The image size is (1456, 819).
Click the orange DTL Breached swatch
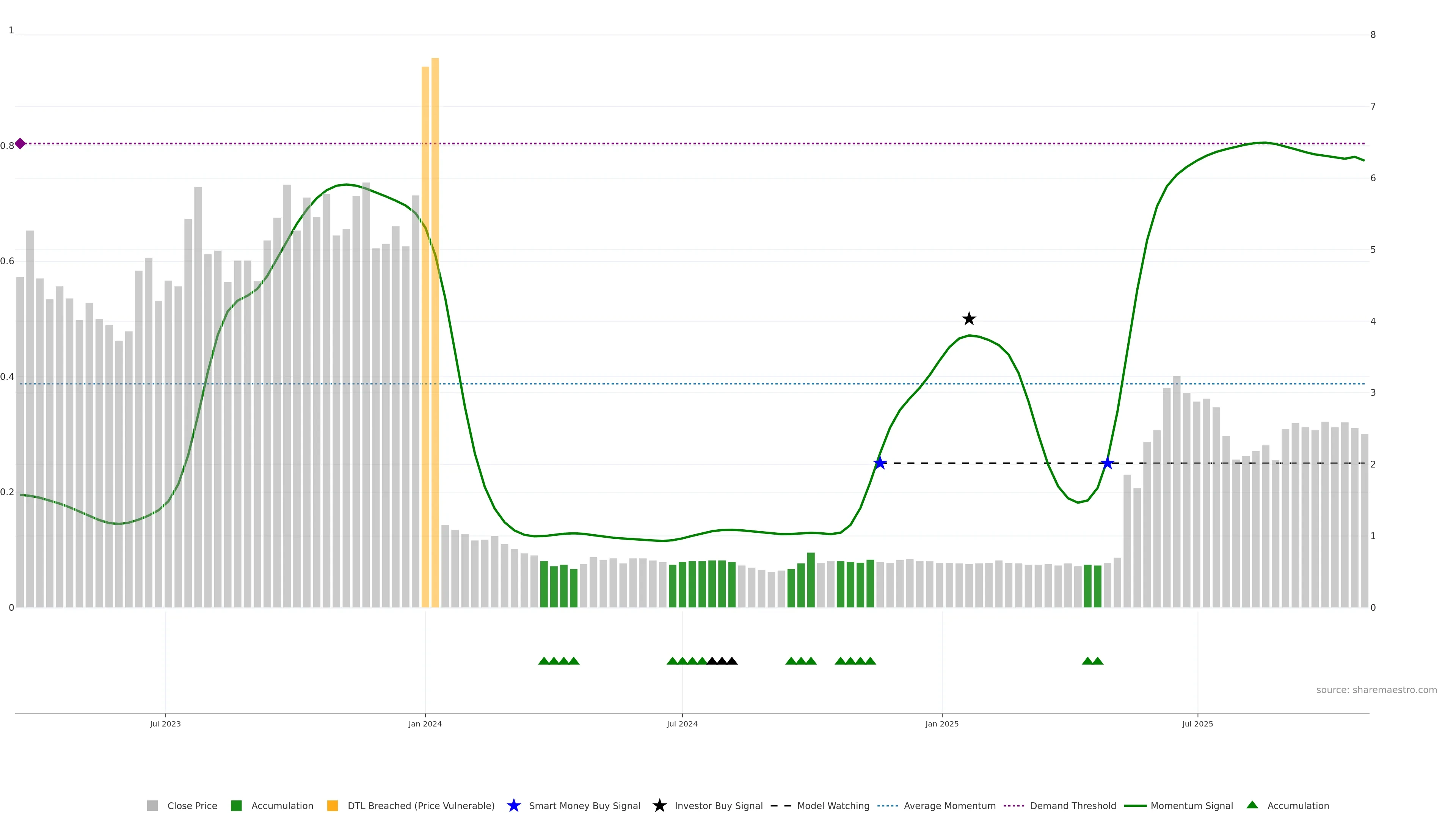click(333, 806)
